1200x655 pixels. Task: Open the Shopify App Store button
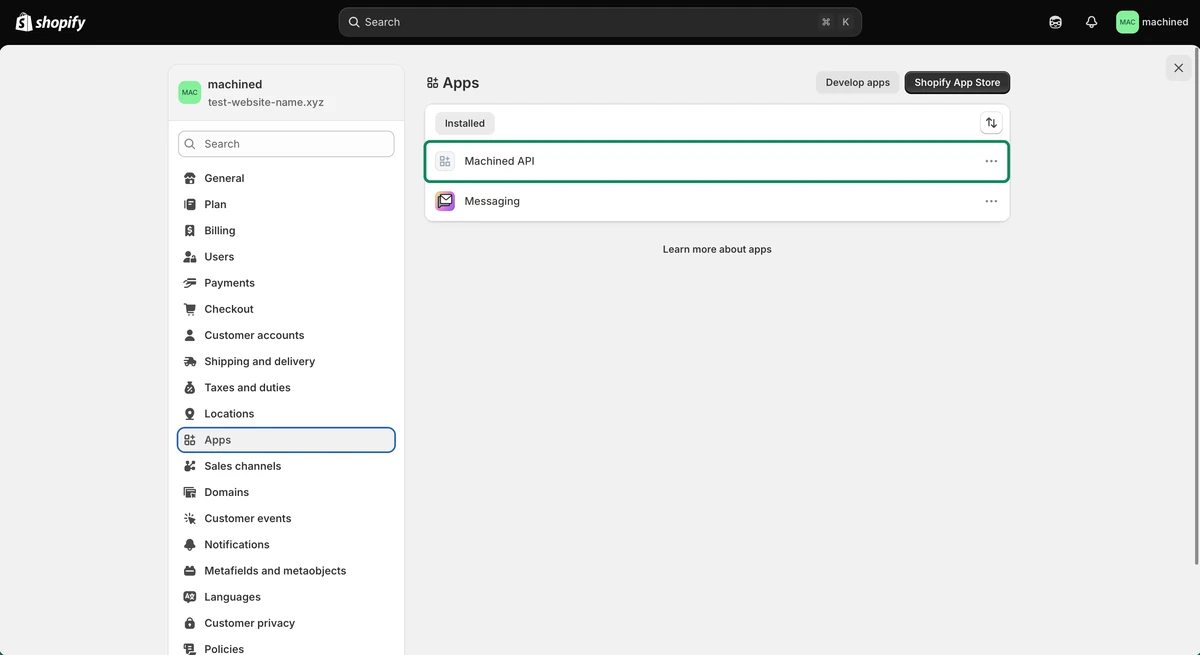[957, 83]
